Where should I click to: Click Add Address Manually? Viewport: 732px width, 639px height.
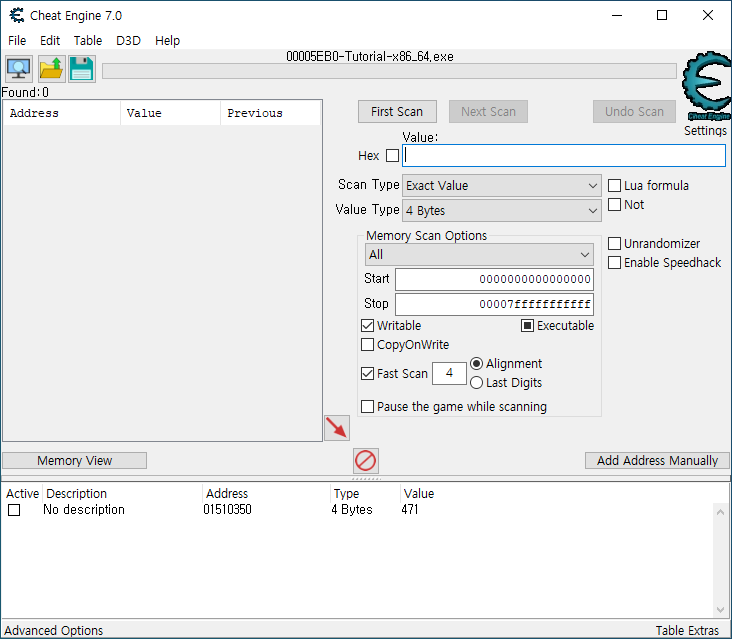(x=657, y=461)
